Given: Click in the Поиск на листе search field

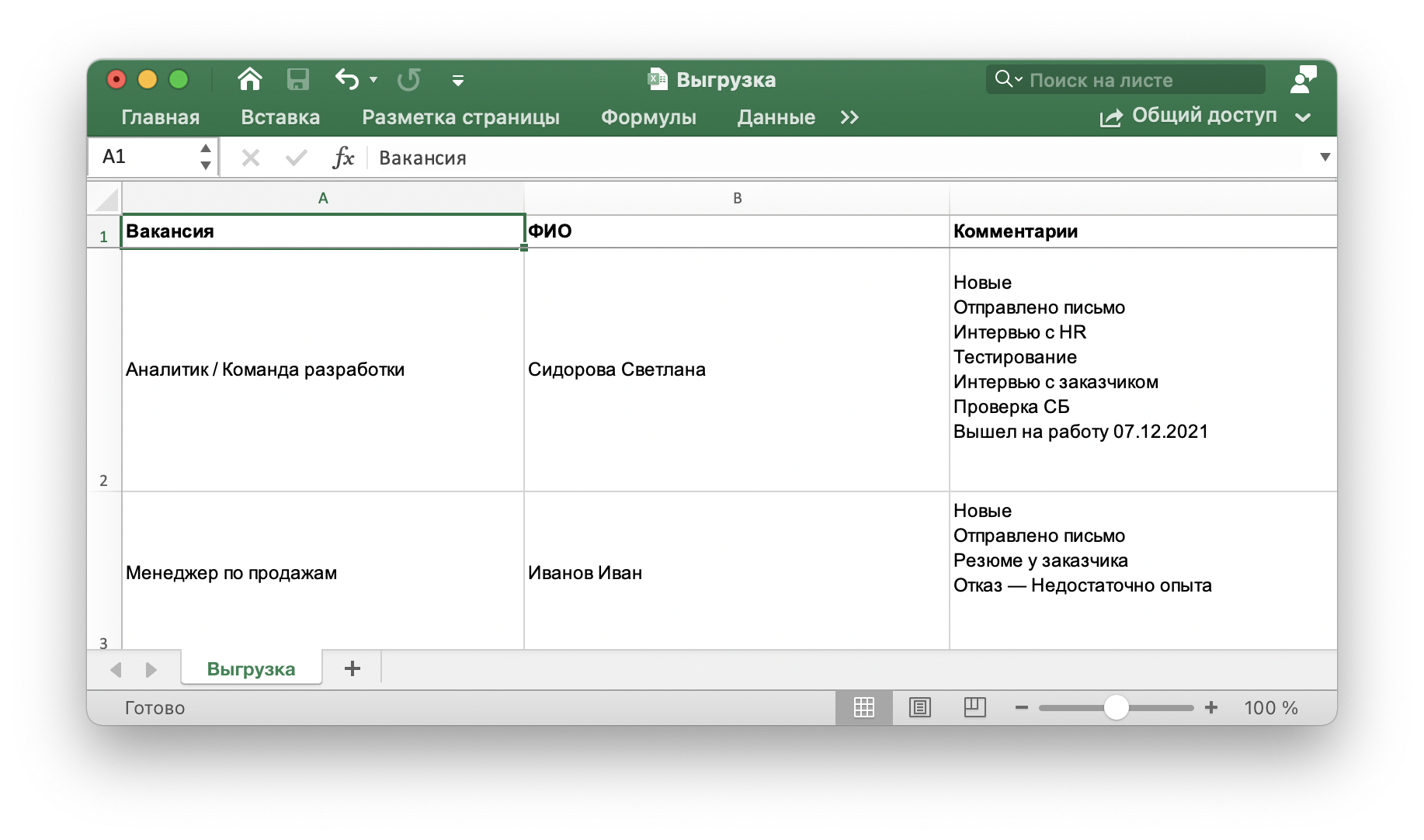Looking at the screenshot, I should [x=1126, y=79].
